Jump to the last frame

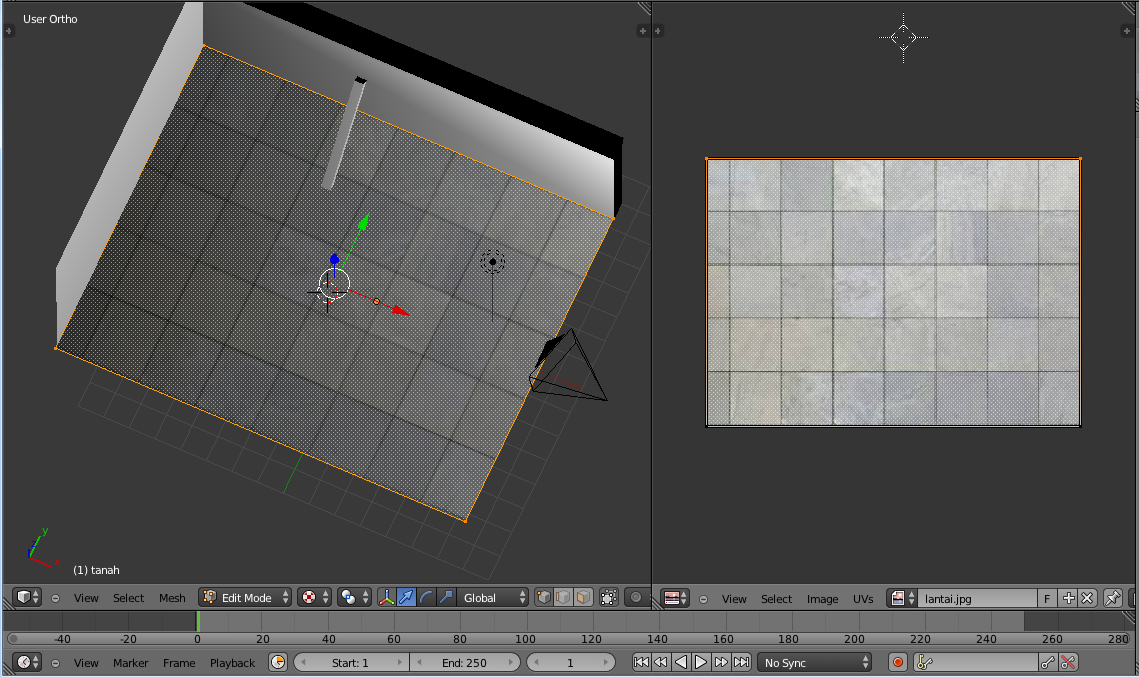(x=741, y=662)
